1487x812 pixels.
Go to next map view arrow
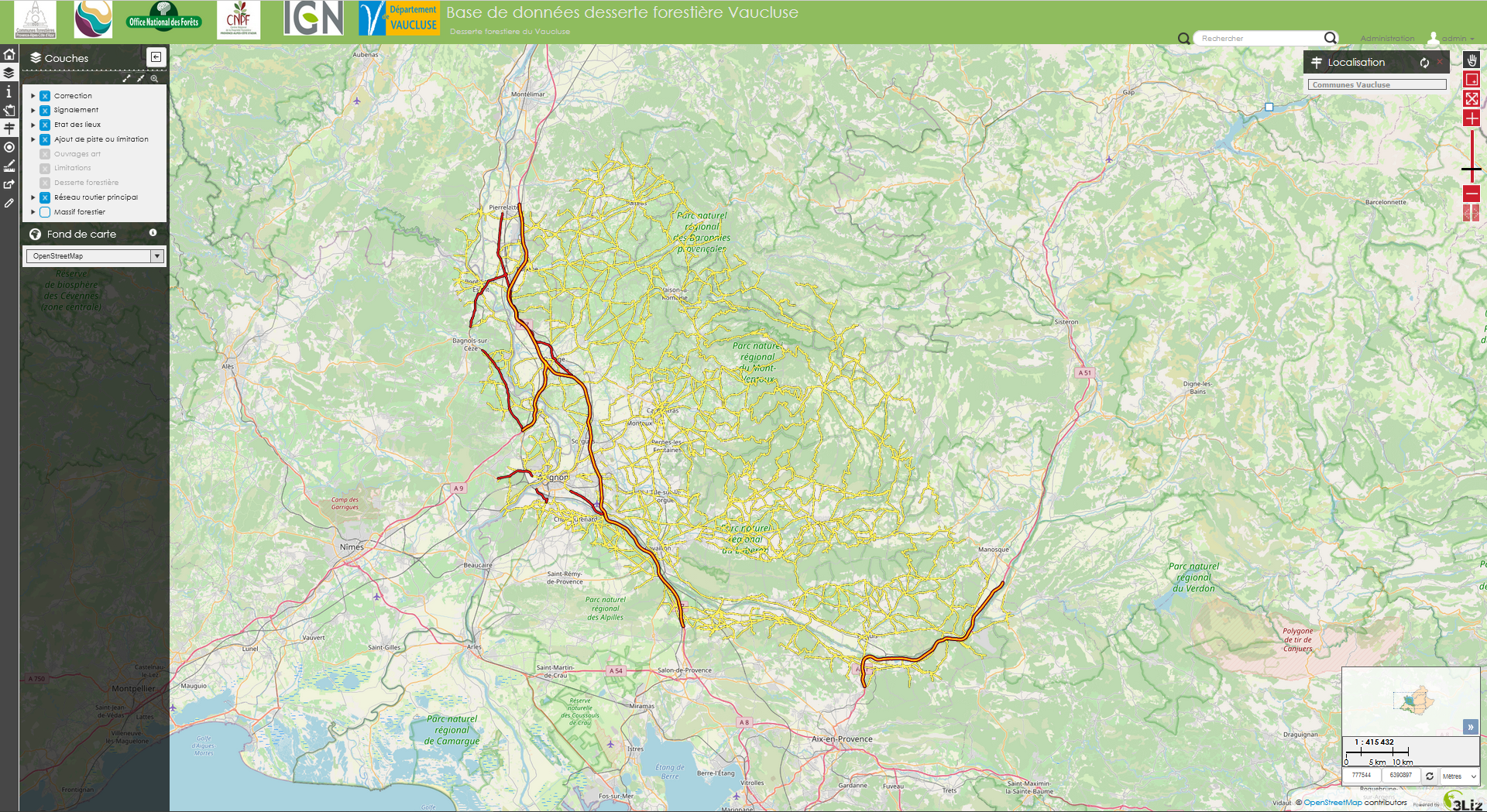point(1476,213)
